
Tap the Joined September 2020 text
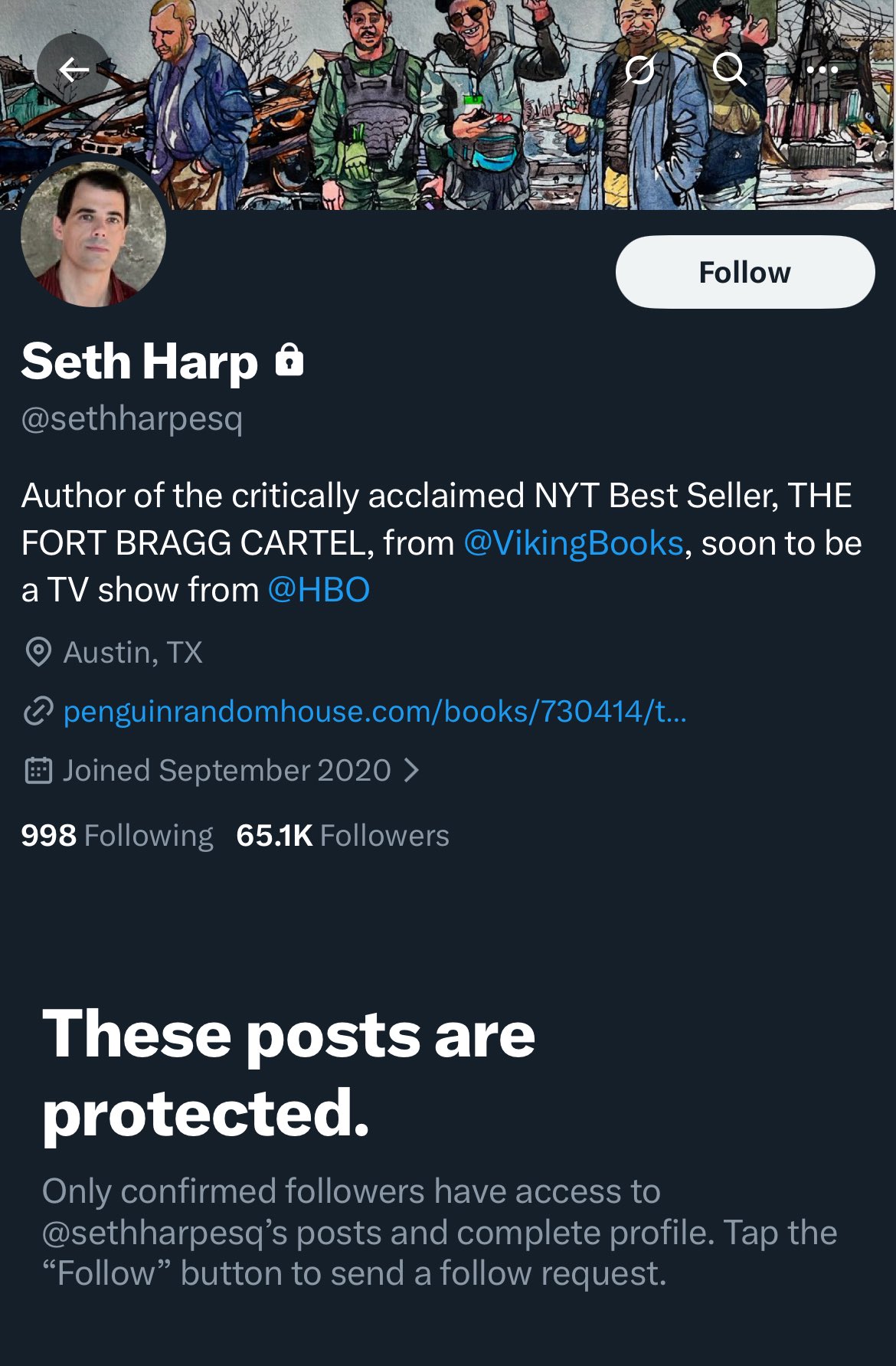227,770
